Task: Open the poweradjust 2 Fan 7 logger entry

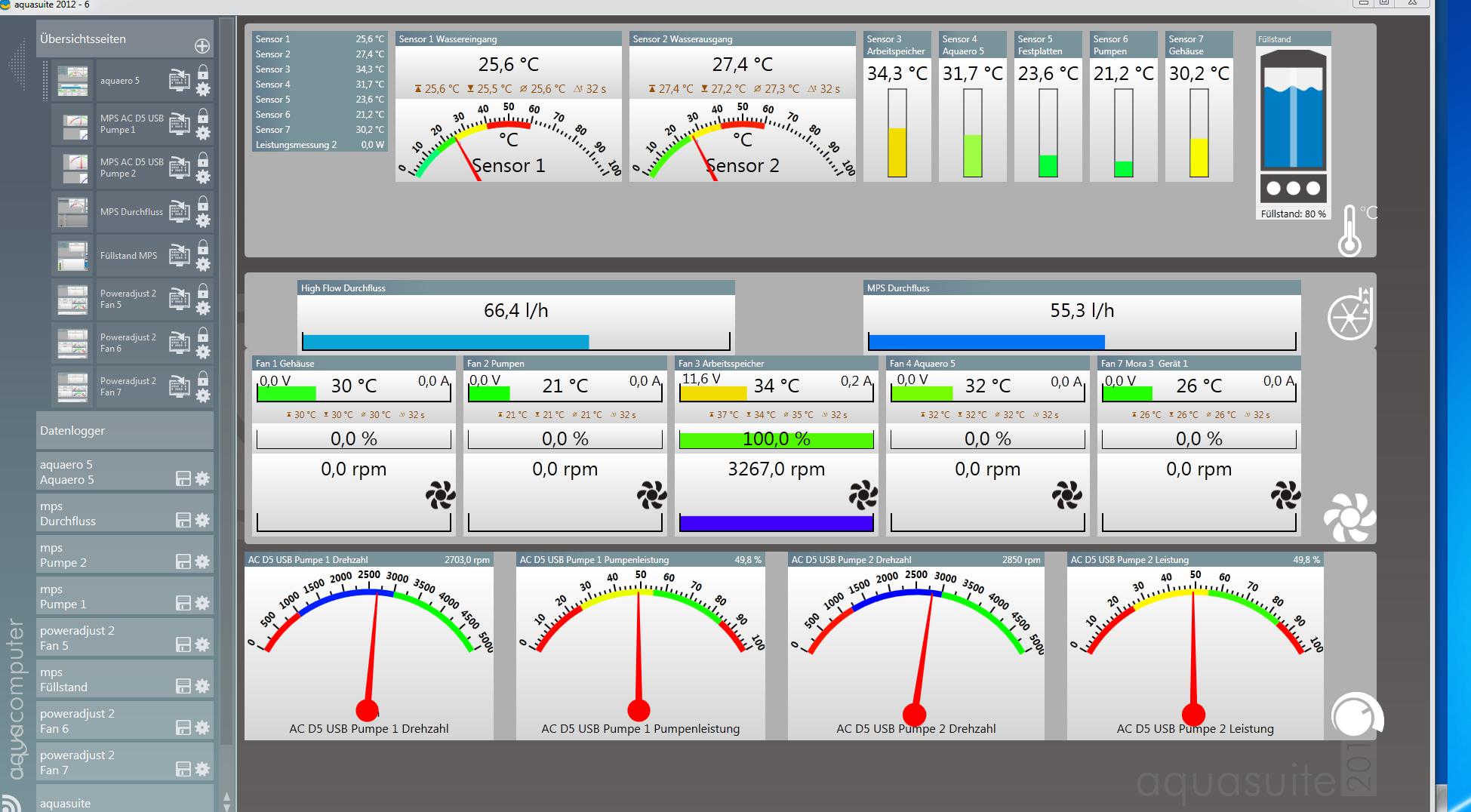Action: [98, 762]
